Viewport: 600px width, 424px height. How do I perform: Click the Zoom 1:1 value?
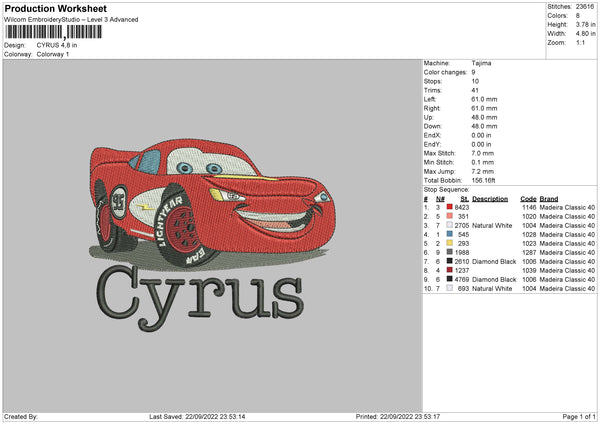click(580, 44)
